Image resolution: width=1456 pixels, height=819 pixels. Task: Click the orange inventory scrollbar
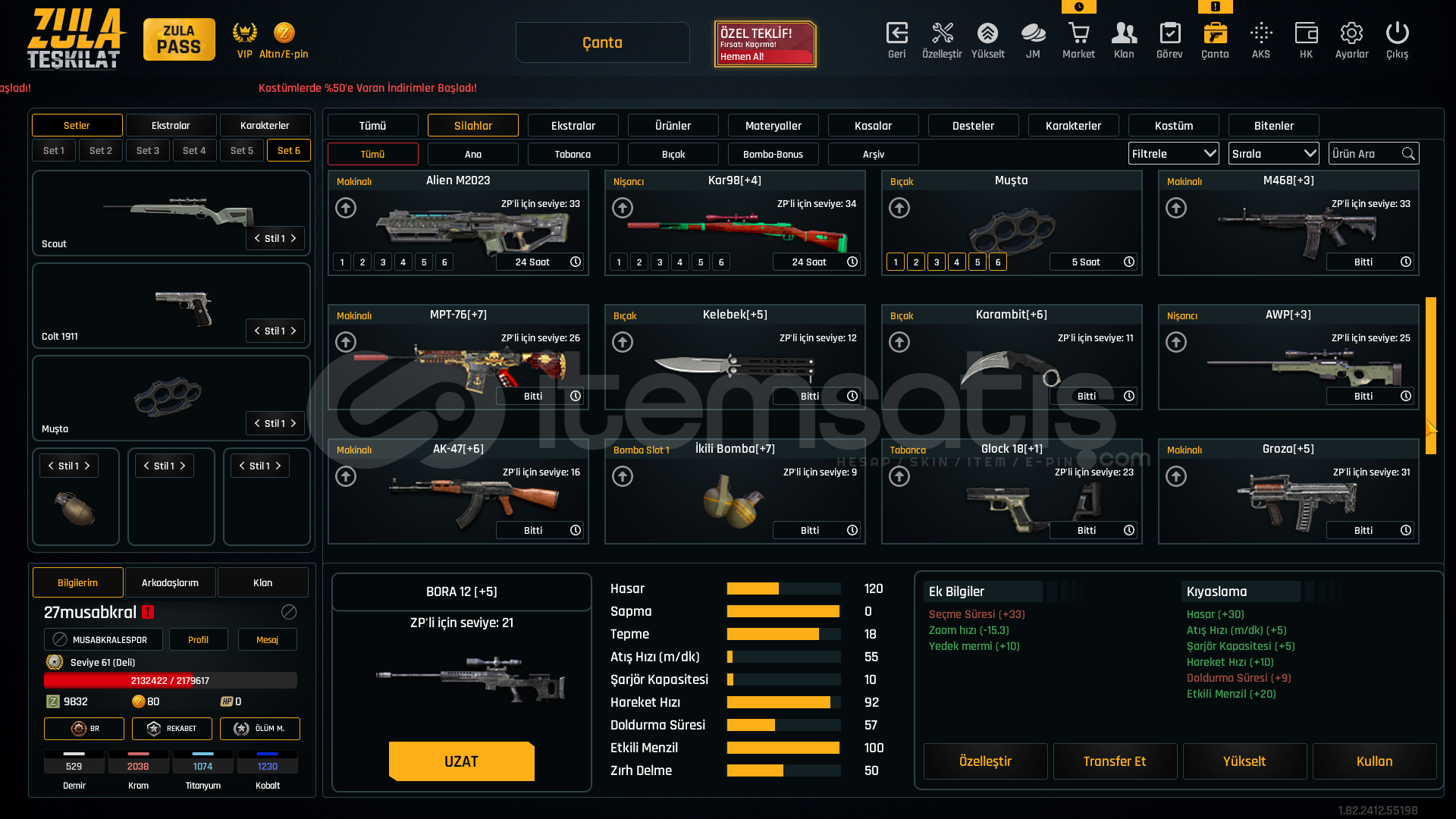tap(1430, 375)
